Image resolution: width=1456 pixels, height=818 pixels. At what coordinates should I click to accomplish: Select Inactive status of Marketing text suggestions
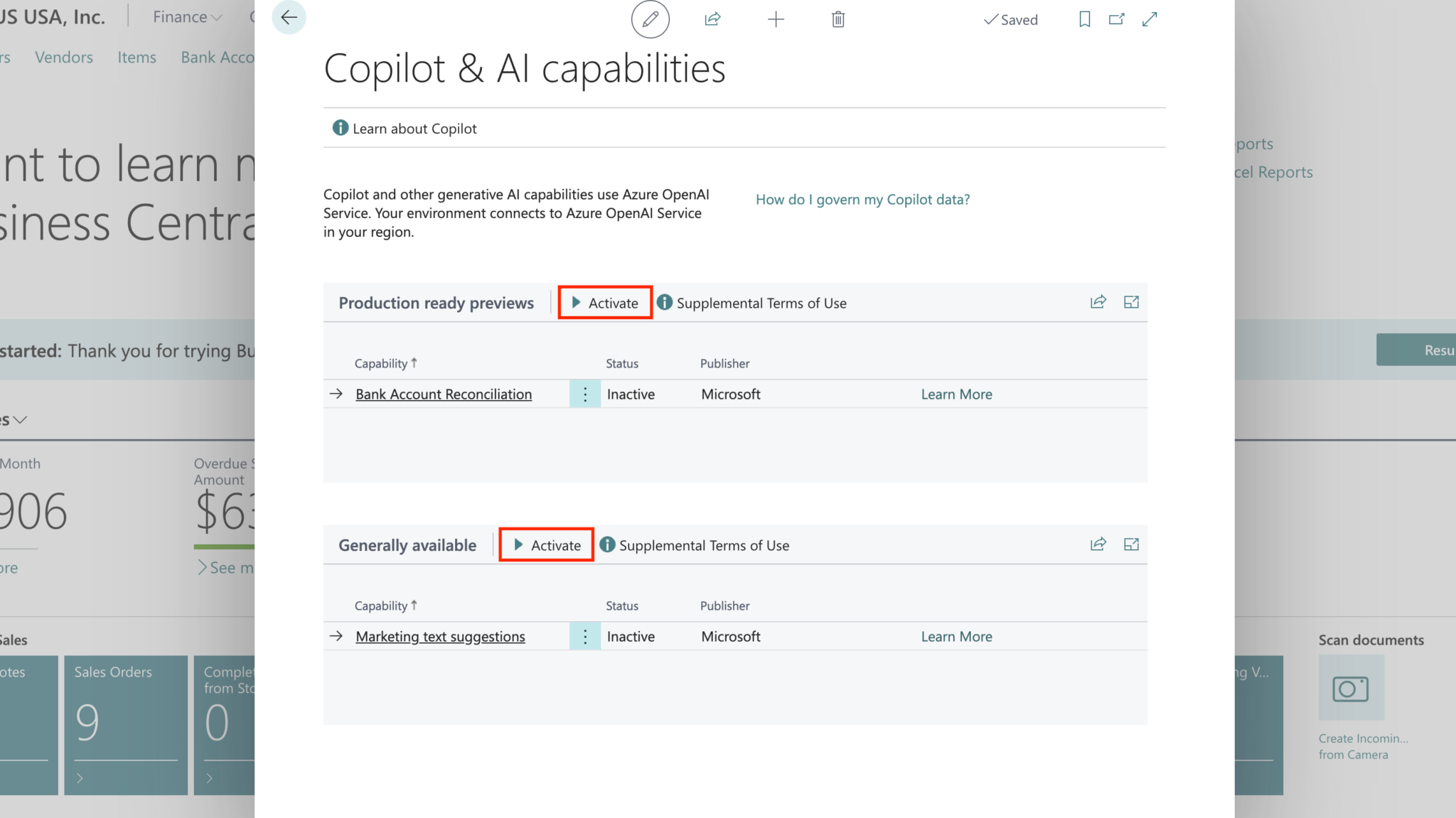click(x=631, y=636)
